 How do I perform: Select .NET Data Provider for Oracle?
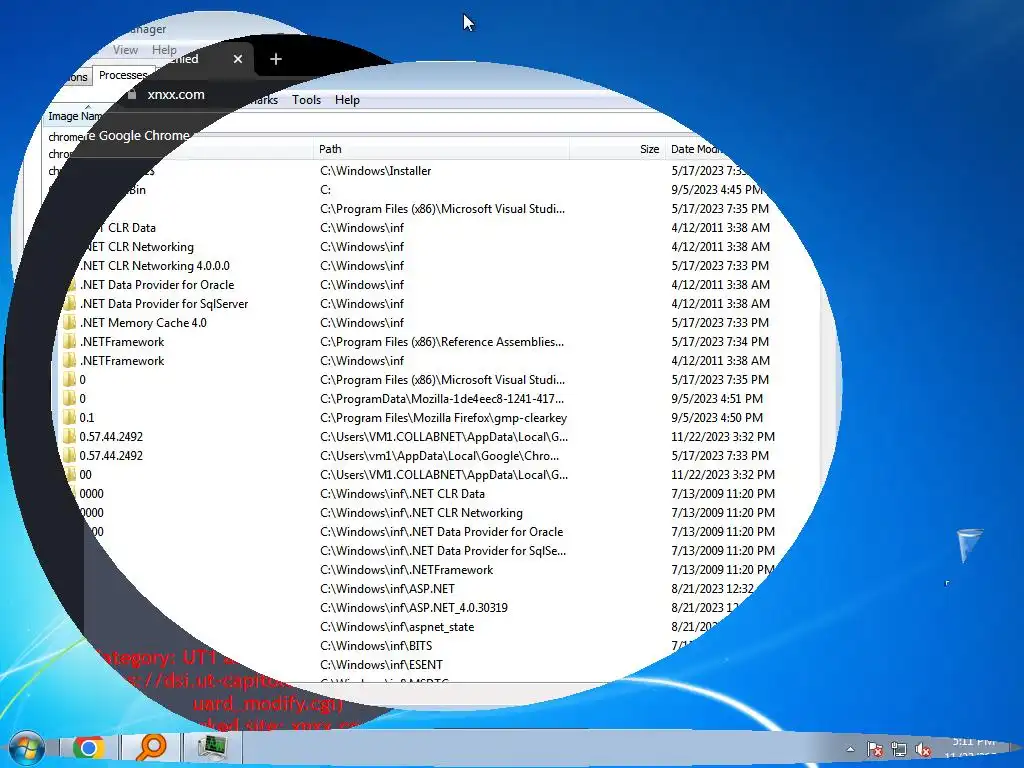pos(157,285)
